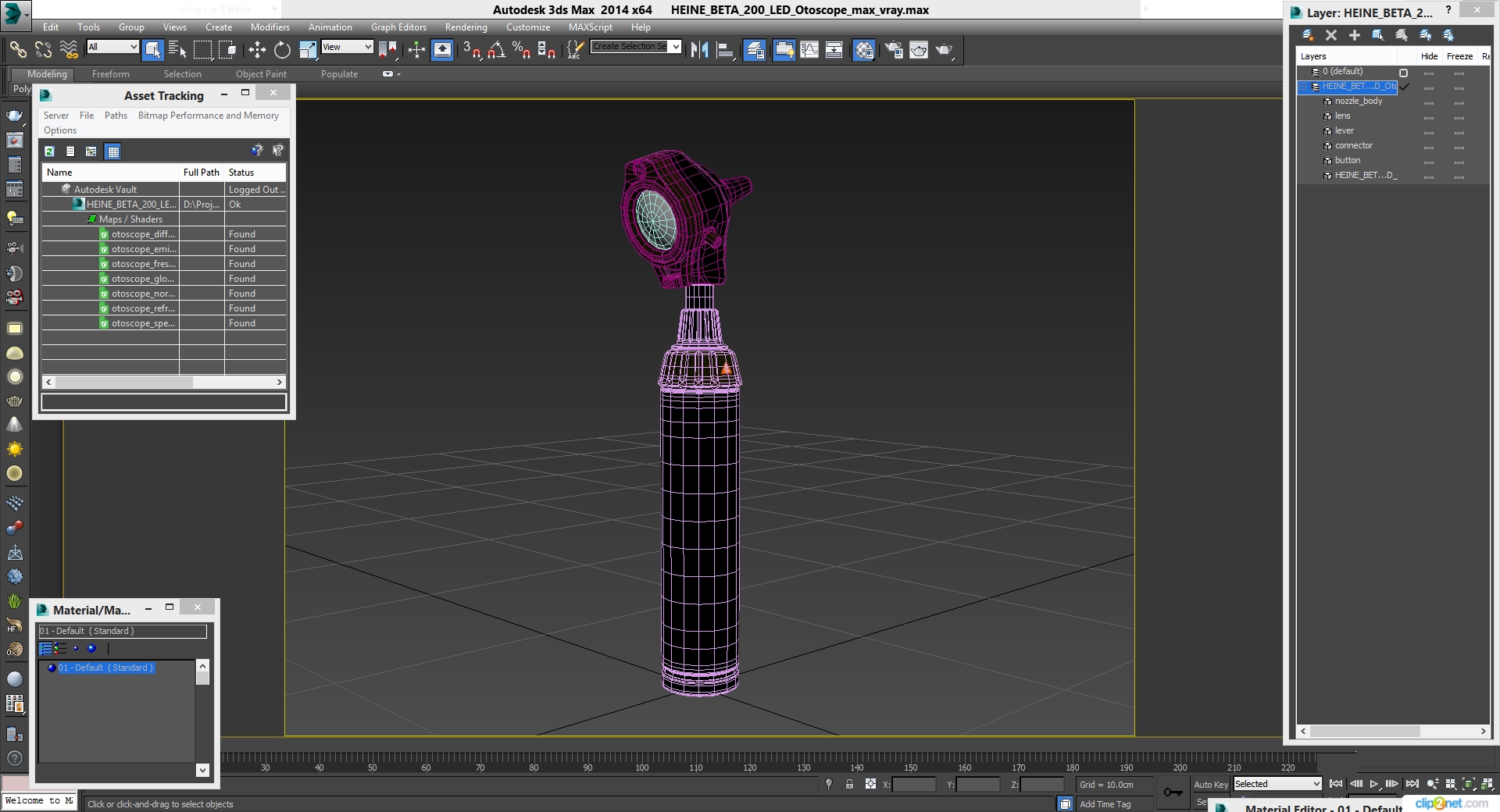Screen dimensions: 1500x812
Task: Select 01 - Default material in Material/Map browser
Action: 105,668
